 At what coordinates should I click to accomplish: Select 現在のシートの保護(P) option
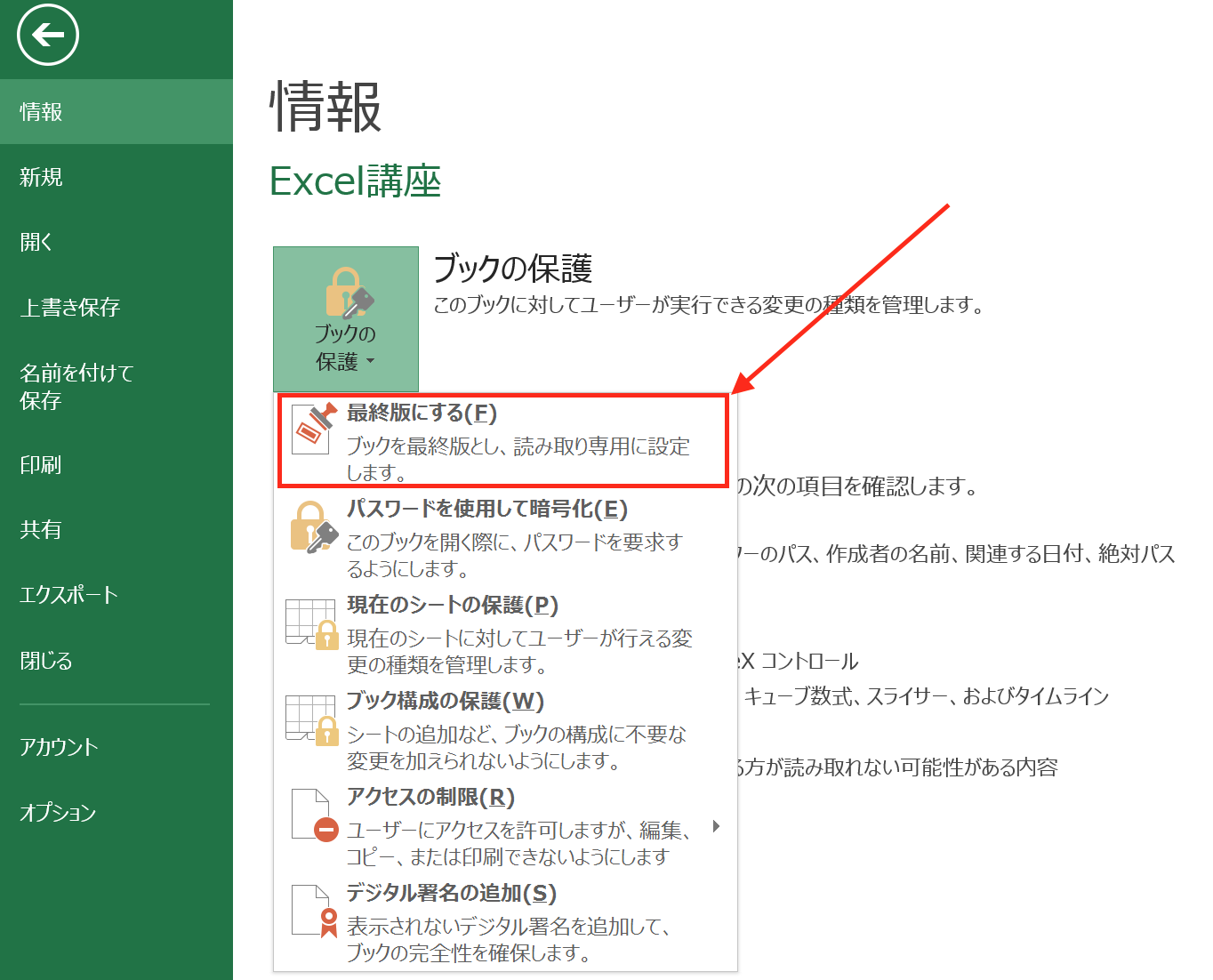click(505, 634)
